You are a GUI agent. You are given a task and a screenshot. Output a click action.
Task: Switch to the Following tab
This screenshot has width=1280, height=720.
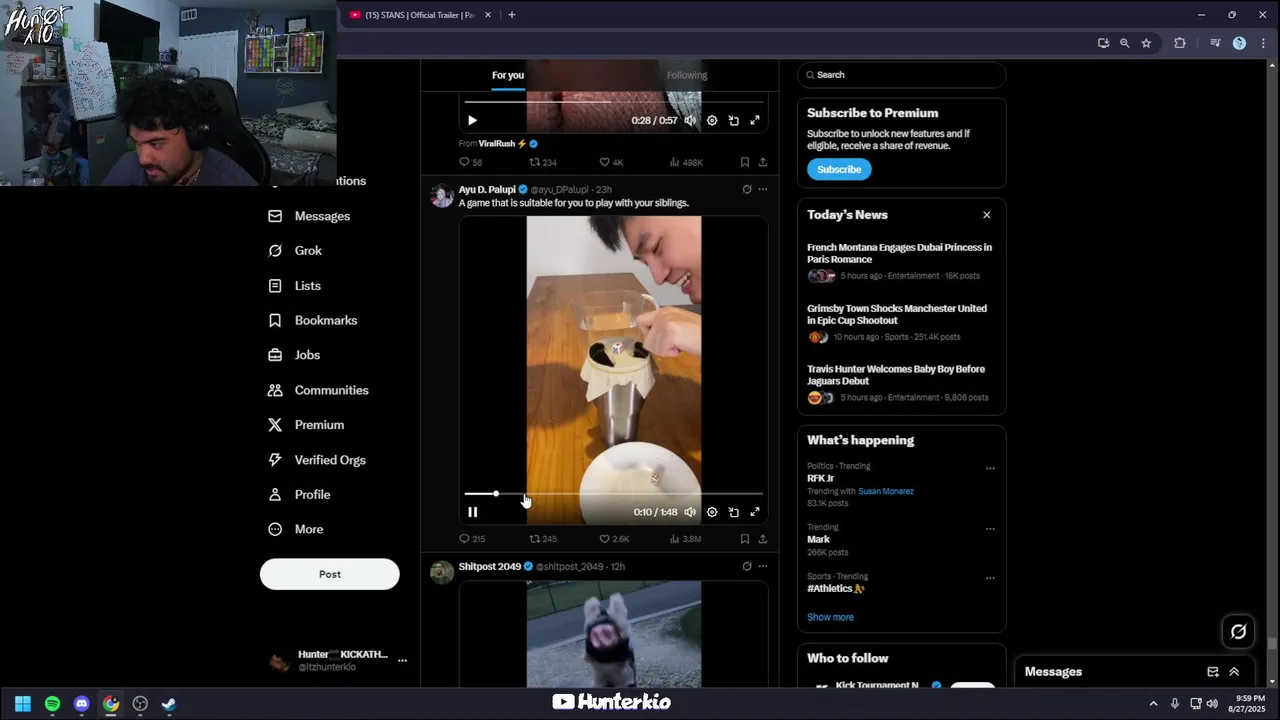click(x=687, y=75)
